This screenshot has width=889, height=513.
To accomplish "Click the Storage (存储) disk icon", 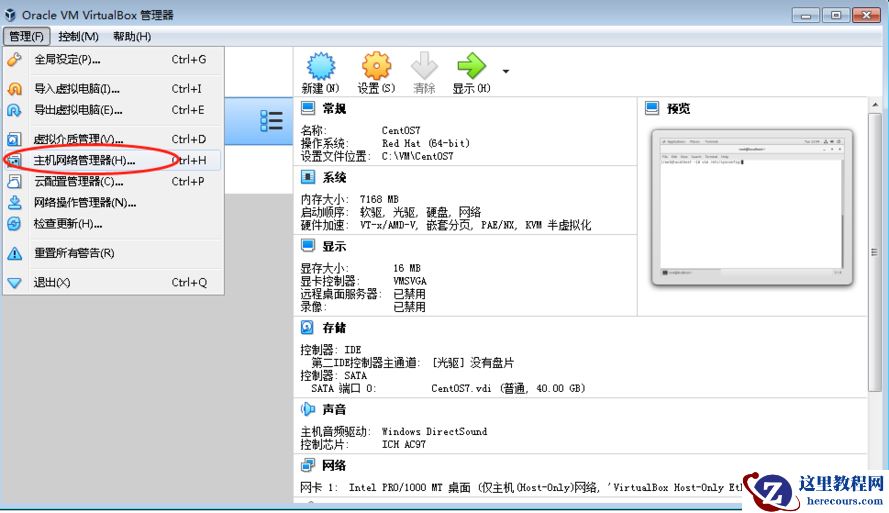I will tap(307, 327).
